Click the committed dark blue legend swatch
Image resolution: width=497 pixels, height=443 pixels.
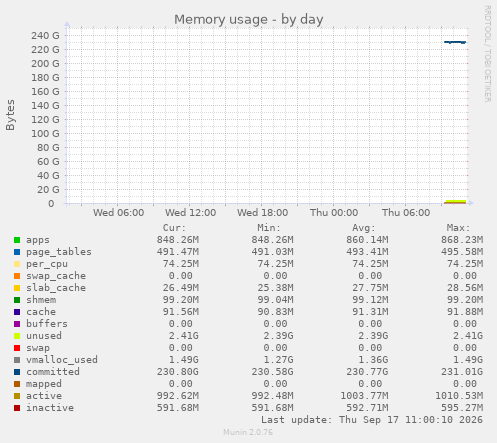17,372
